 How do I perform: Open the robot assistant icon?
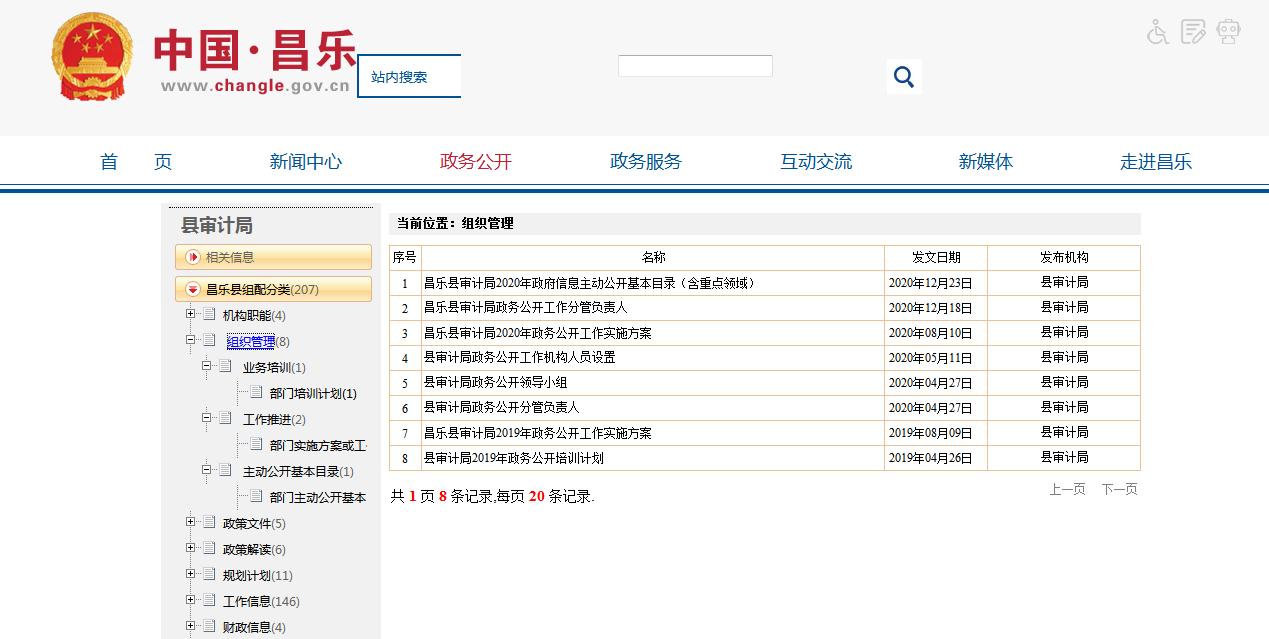1228,32
